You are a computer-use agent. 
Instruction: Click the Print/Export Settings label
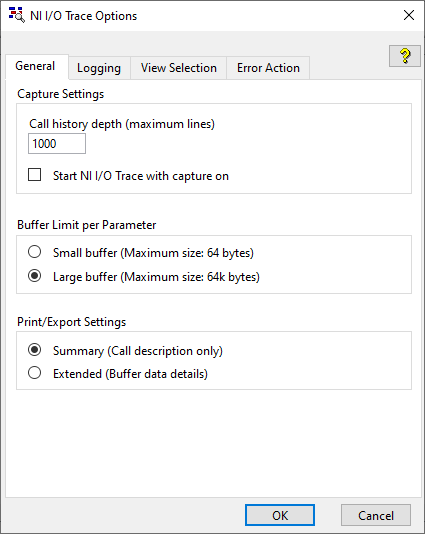(x=72, y=322)
